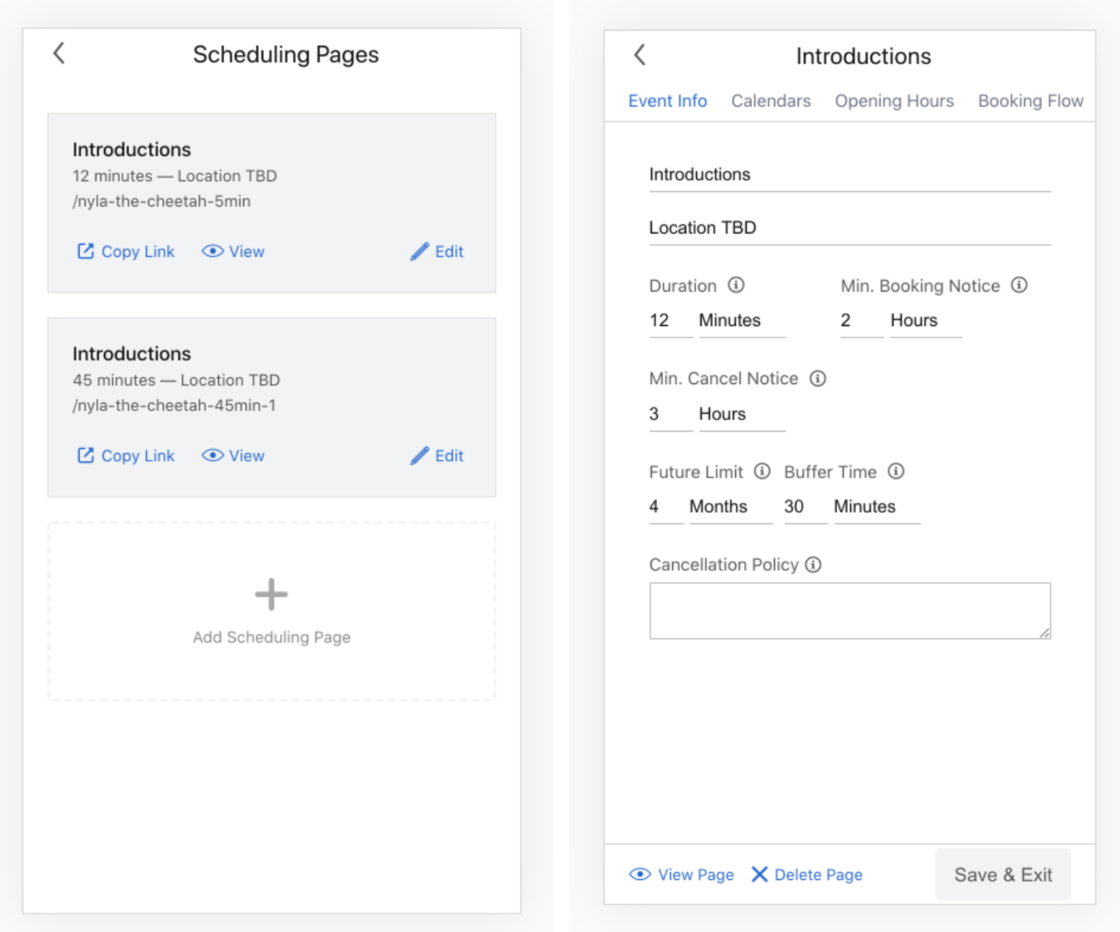
Task: Open the Months selector under Future Limit
Action: click(x=716, y=506)
